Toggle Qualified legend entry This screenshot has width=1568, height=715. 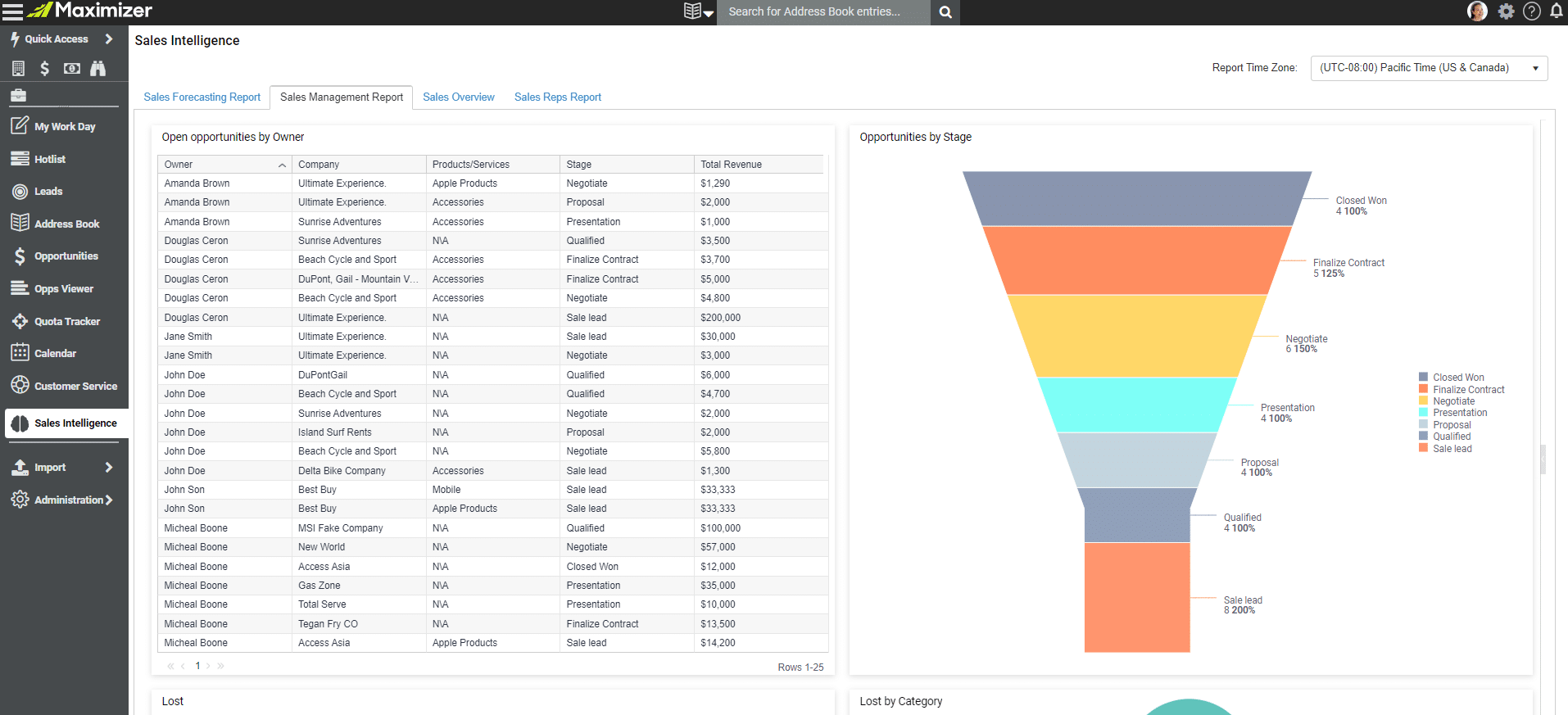point(1445,437)
